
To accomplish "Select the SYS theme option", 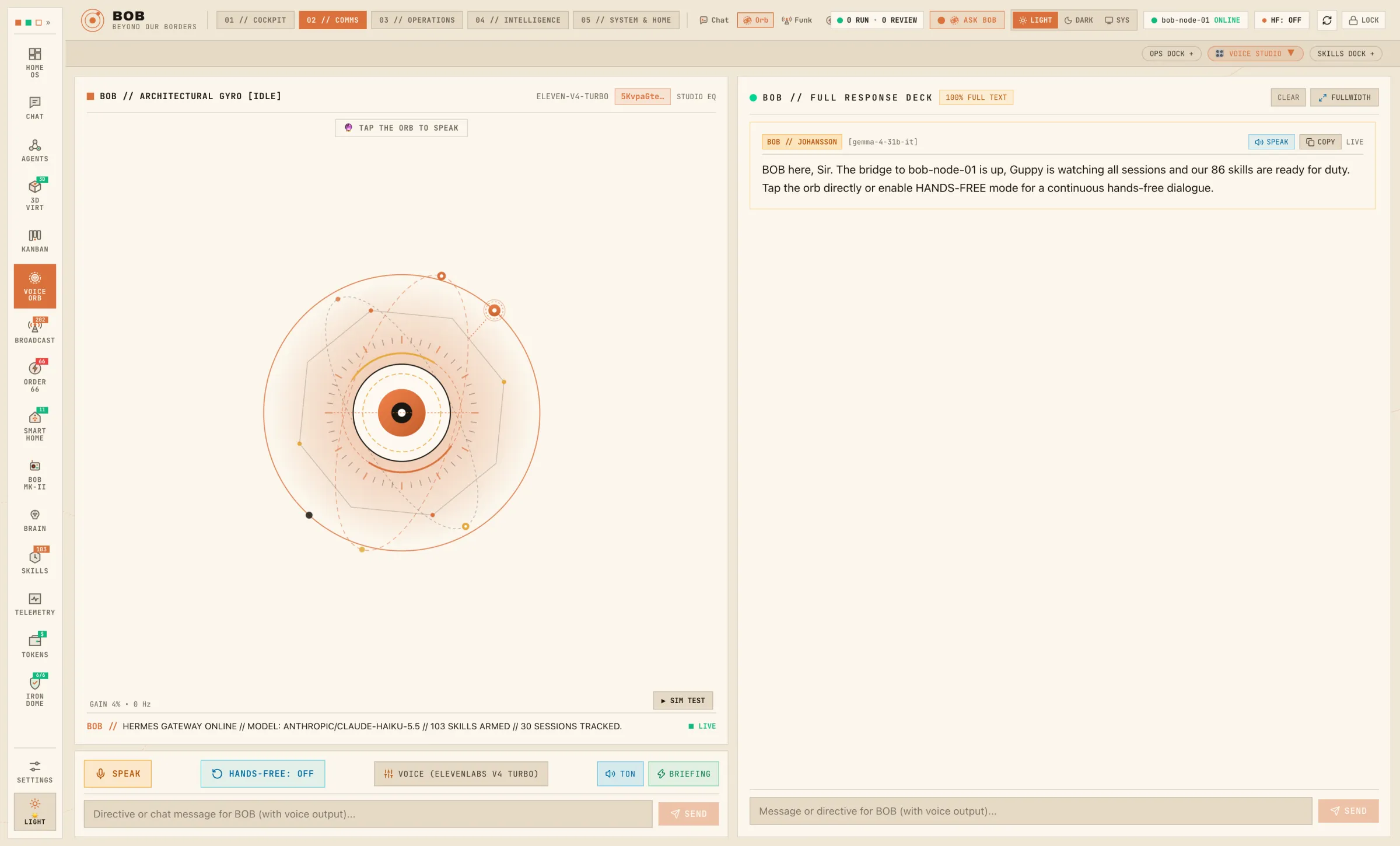I will coord(1117,20).
